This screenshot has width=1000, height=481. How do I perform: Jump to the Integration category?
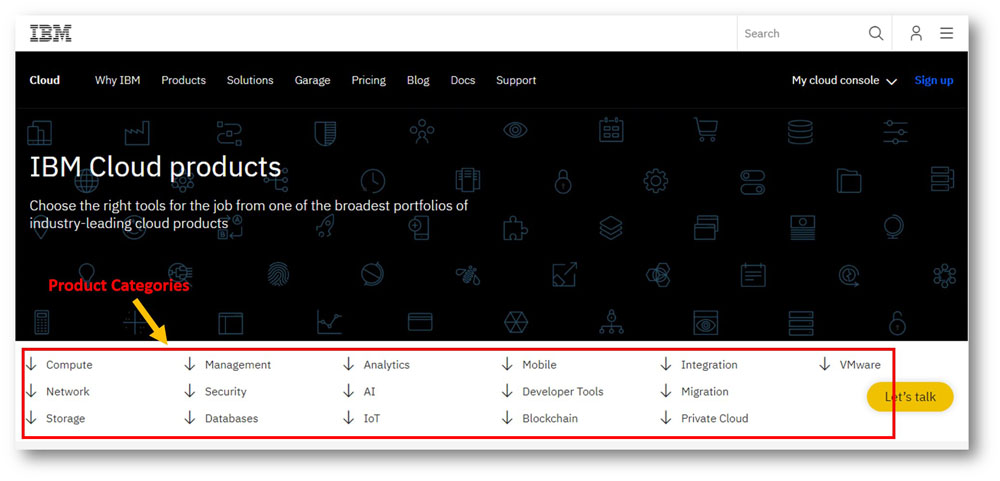[709, 365]
